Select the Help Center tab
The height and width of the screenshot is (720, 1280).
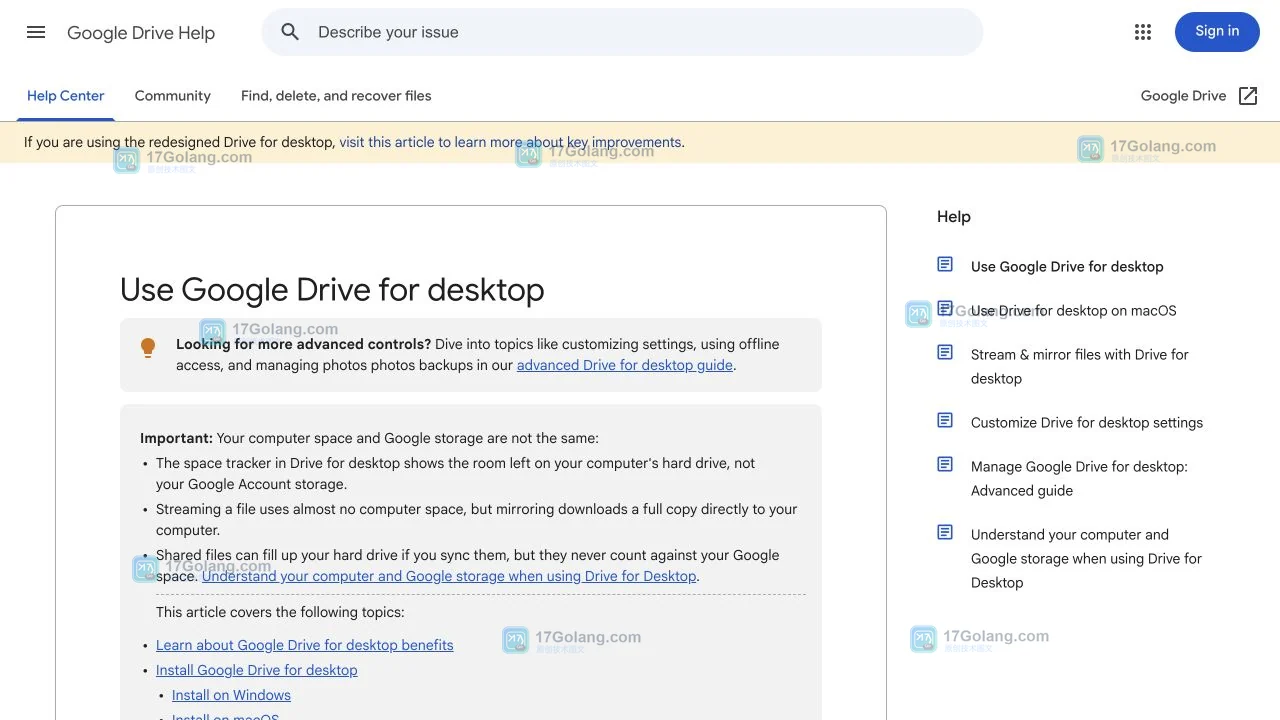click(x=65, y=96)
